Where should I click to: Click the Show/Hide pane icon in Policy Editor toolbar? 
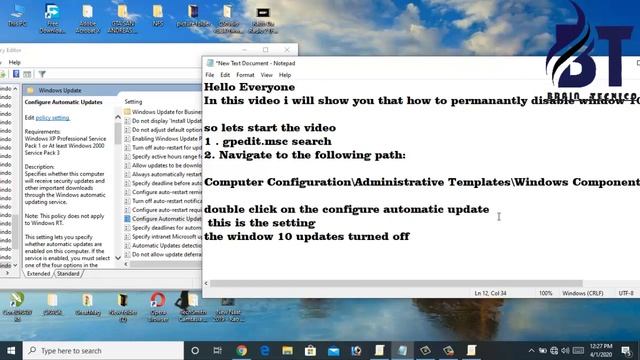pos(27,74)
